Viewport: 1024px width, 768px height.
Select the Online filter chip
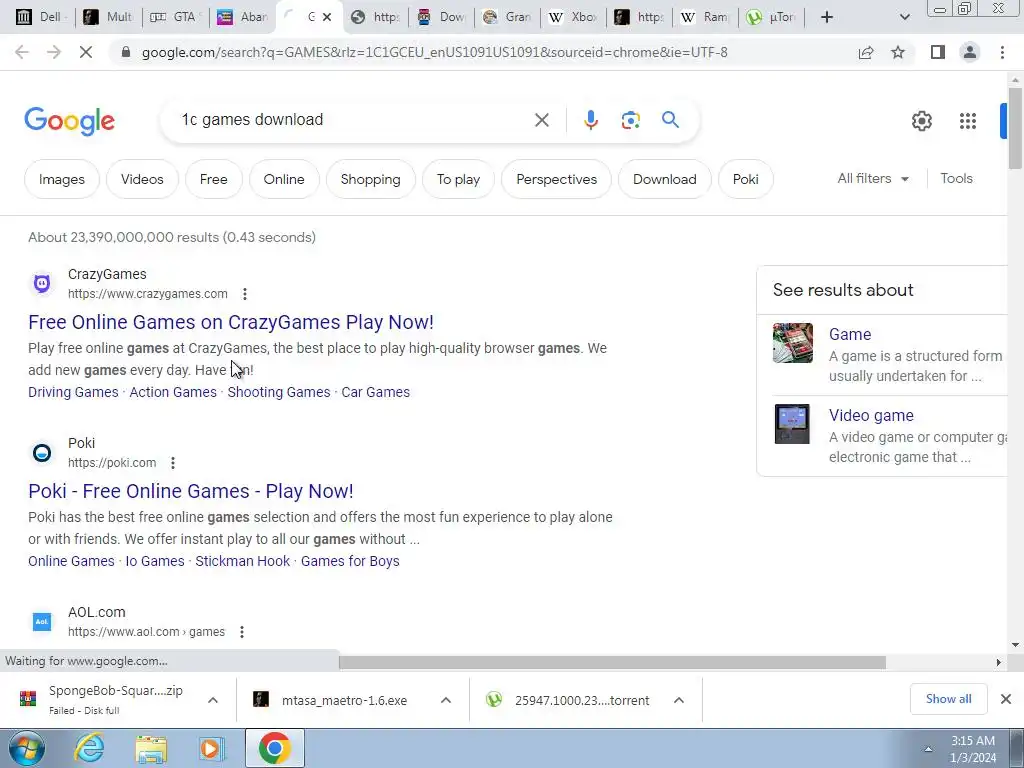point(284,179)
